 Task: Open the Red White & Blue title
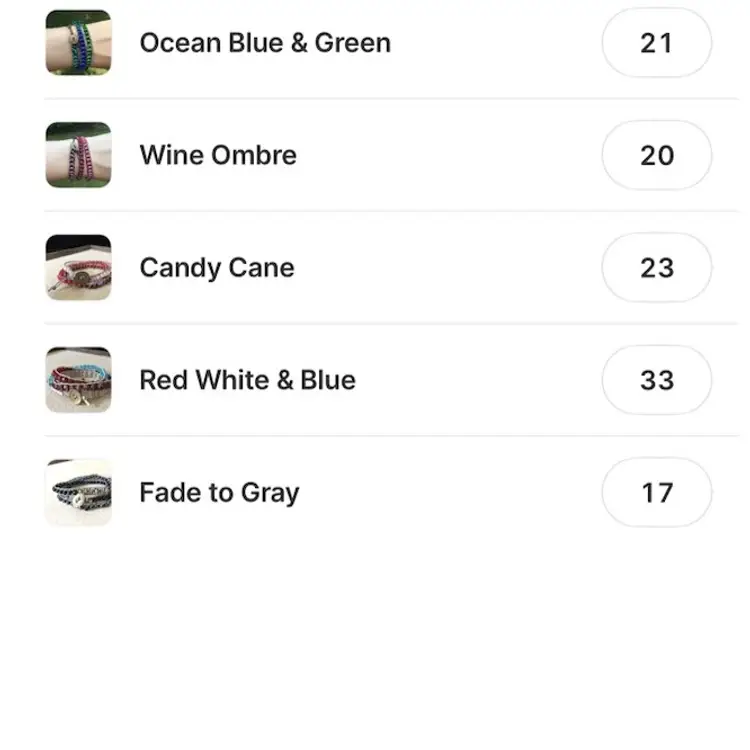(247, 380)
